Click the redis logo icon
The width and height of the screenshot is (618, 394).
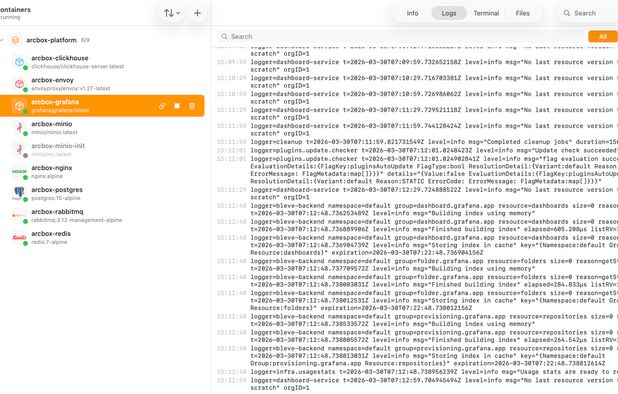[19, 237]
